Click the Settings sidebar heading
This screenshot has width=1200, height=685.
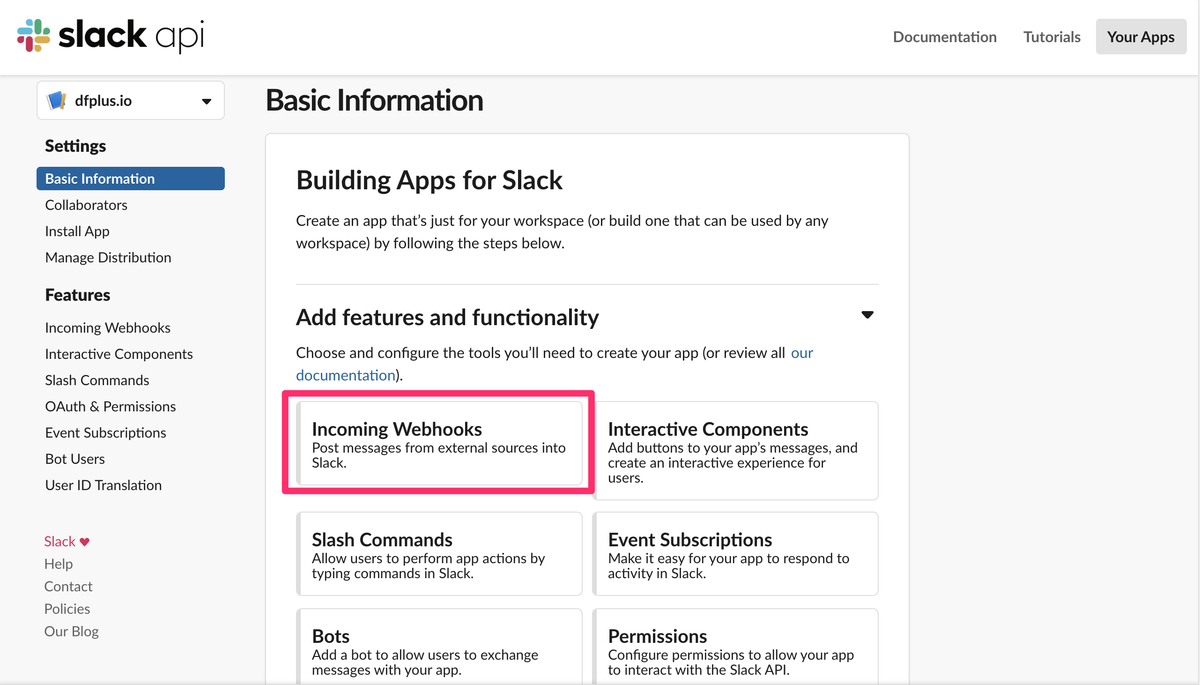click(x=75, y=146)
